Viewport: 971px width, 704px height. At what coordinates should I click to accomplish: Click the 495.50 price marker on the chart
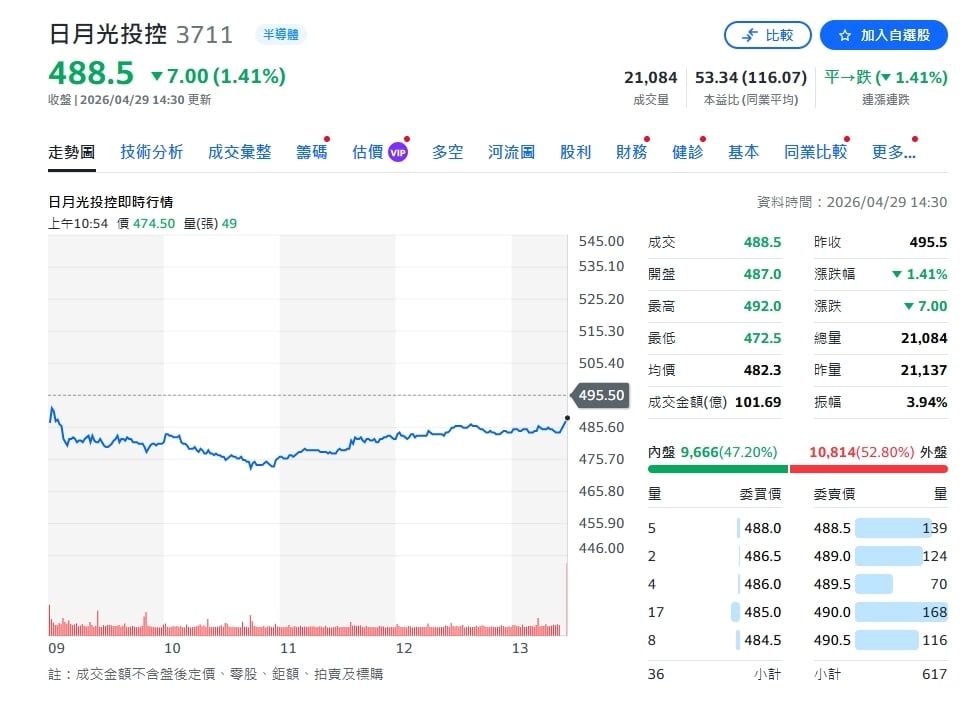599,396
